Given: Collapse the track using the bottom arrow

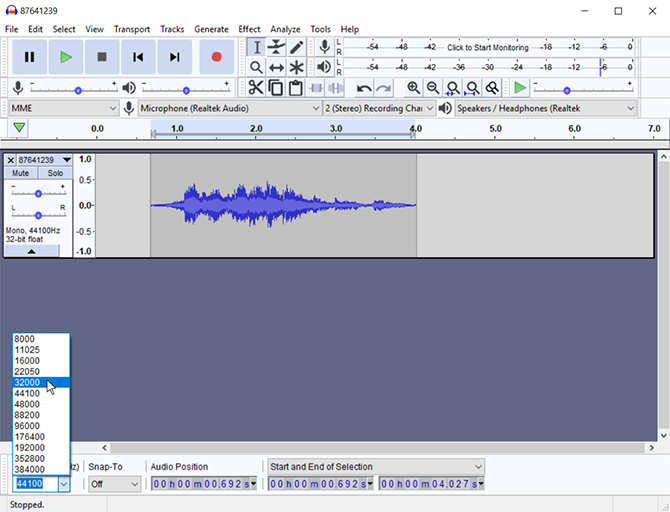Looking at the screenshot, I should pyautogui.click(x=30, y=252).
